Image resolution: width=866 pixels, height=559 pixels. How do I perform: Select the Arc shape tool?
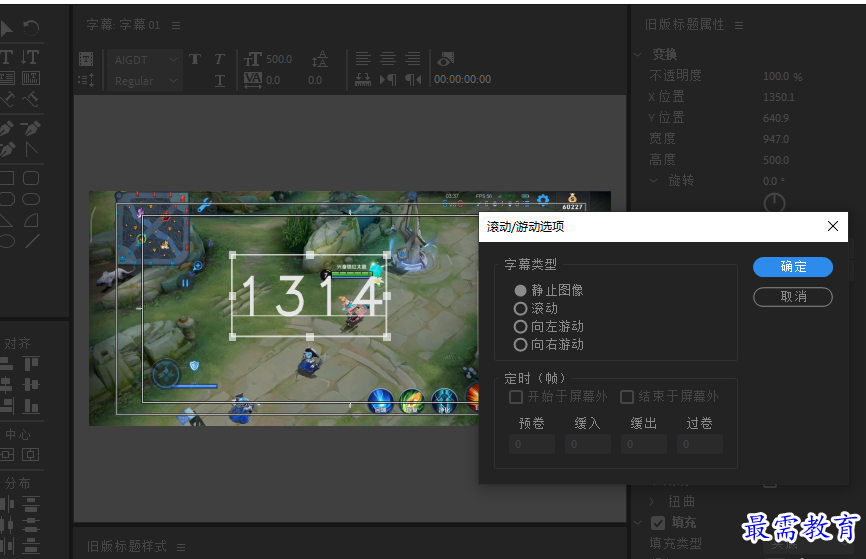[31, 220]
